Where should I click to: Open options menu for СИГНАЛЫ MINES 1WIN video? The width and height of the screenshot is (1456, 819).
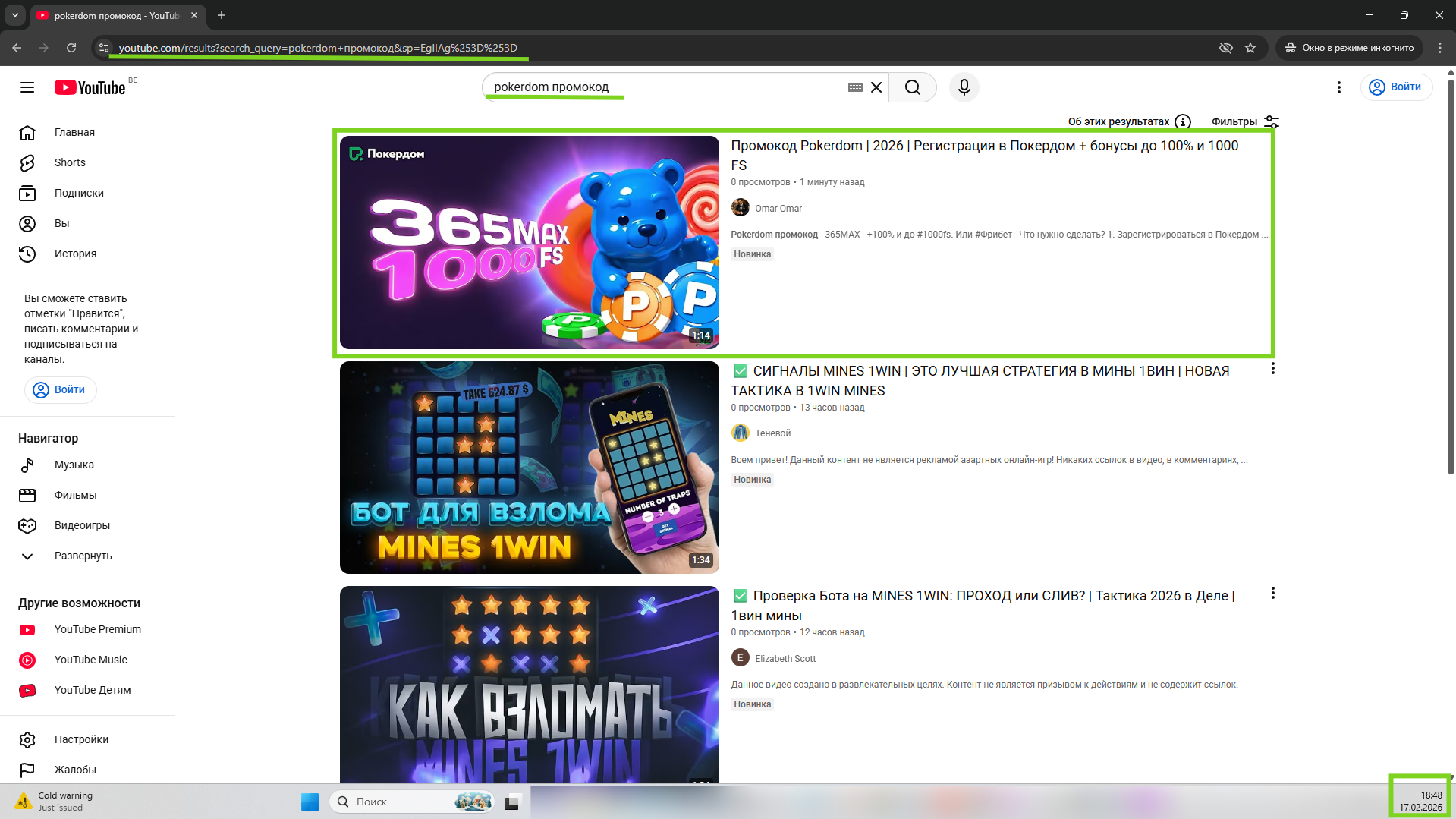[x=1272, y=368]
